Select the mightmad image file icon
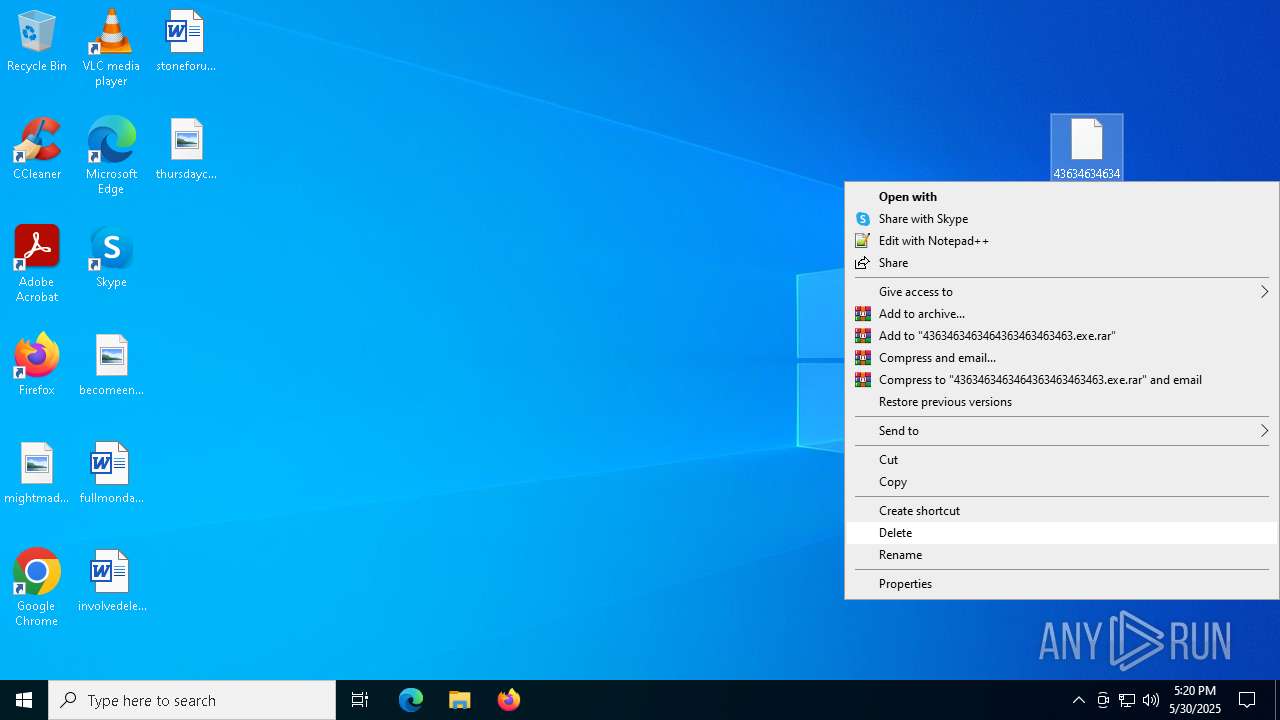1280x720 pixels. tap(37, 474)
